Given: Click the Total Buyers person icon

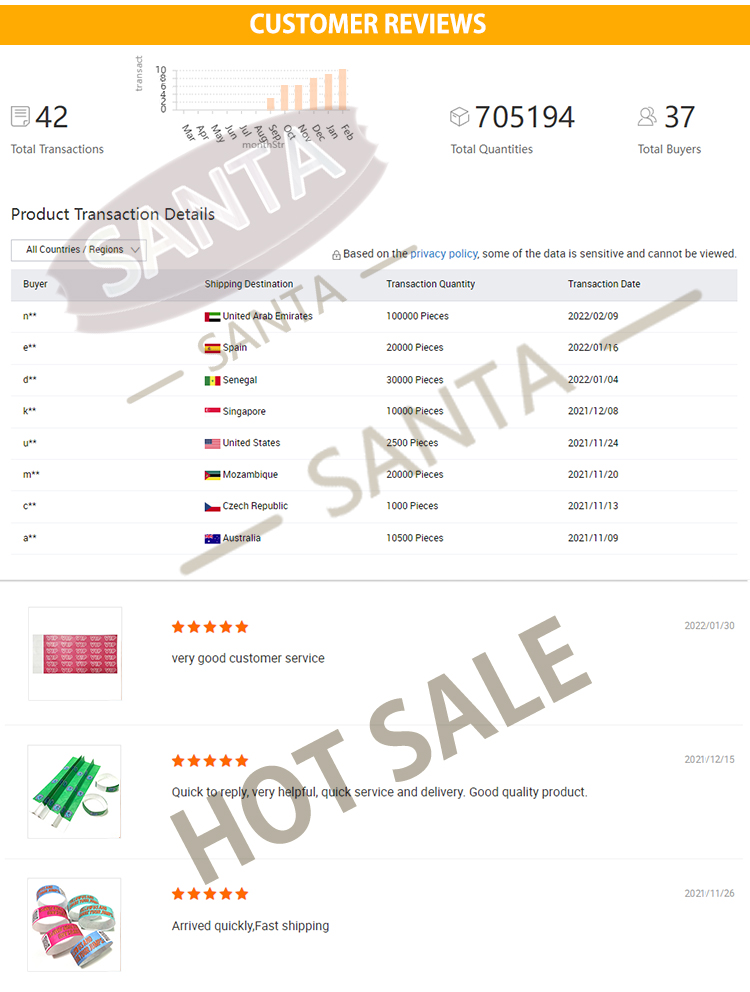Looking at the screenshot, I should click(x=647, y=116).
